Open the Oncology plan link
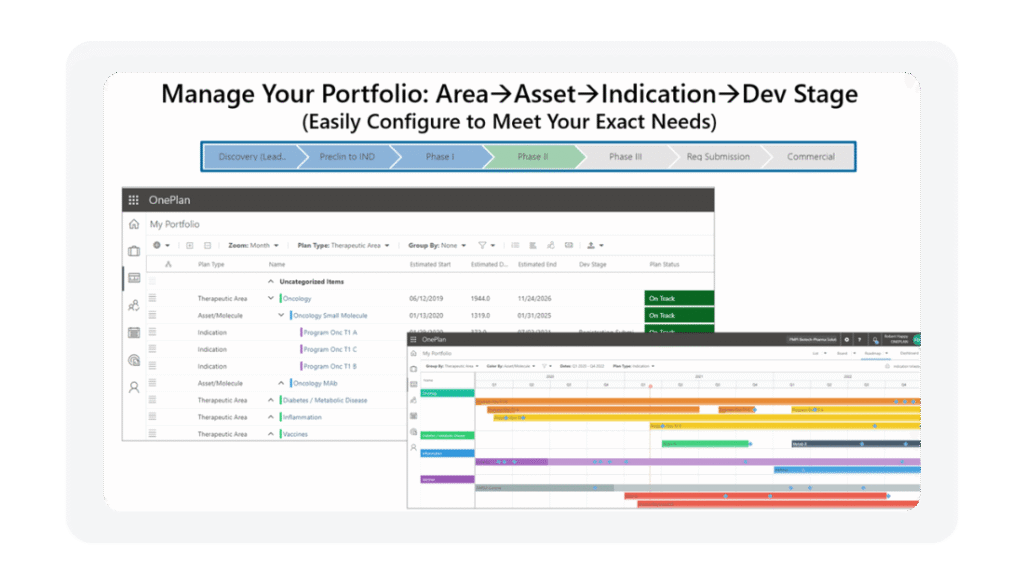Image resolution: width=1024 pixels, height=584 pixels. 297,299
